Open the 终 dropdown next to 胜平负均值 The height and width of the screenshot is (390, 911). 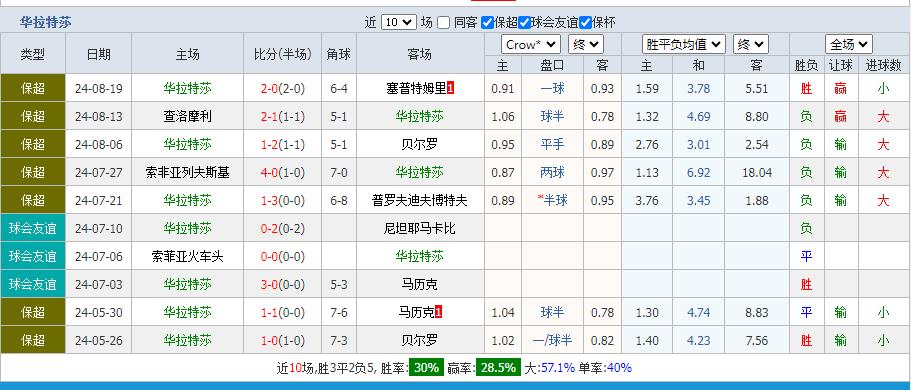[x=751, y=44]
